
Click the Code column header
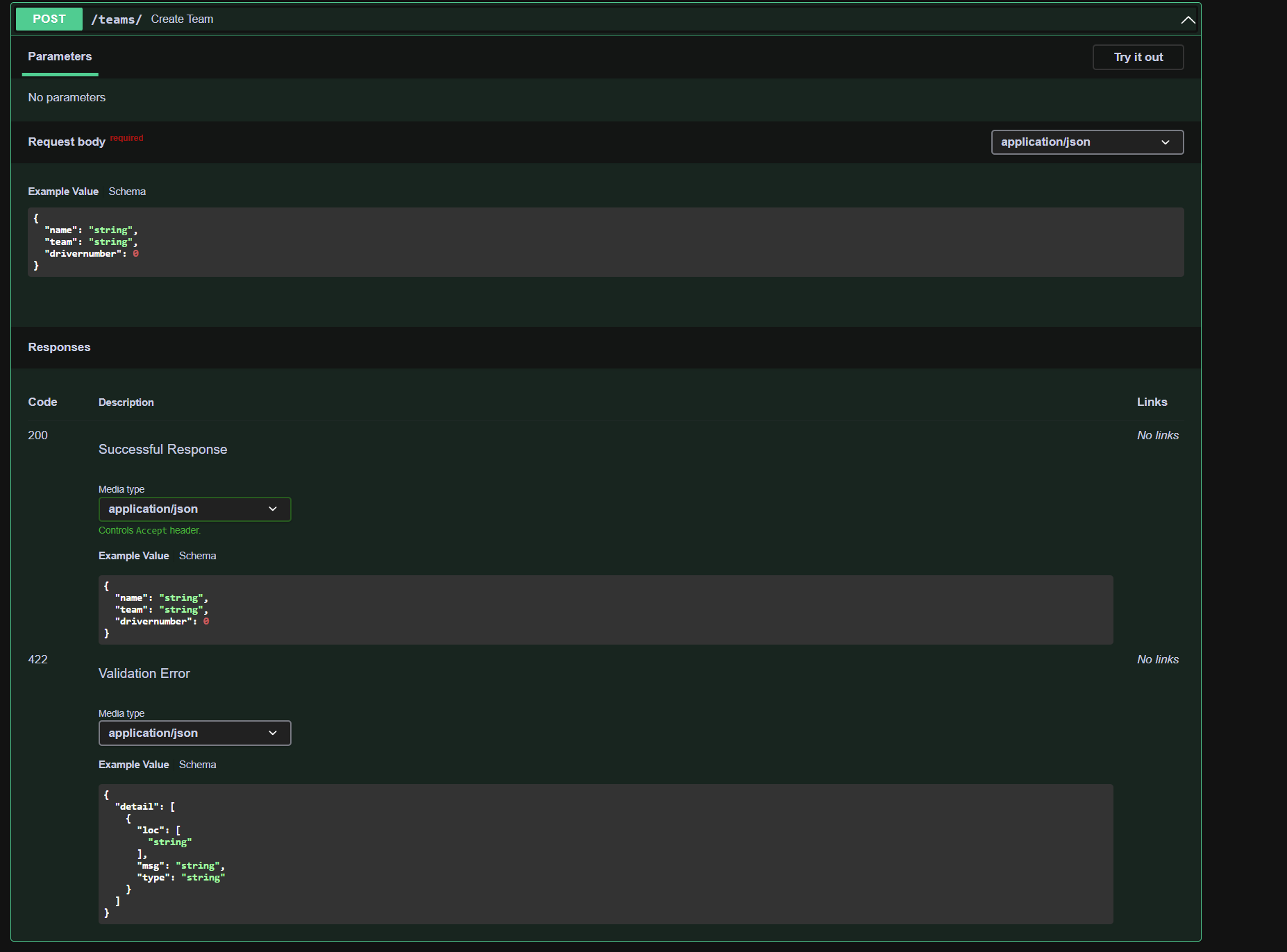[42, 402]
